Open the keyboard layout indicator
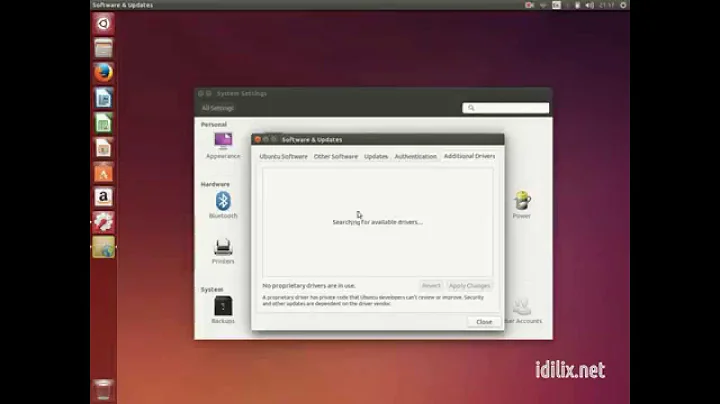This screenshot has width=720, height=404. point(557,5)
